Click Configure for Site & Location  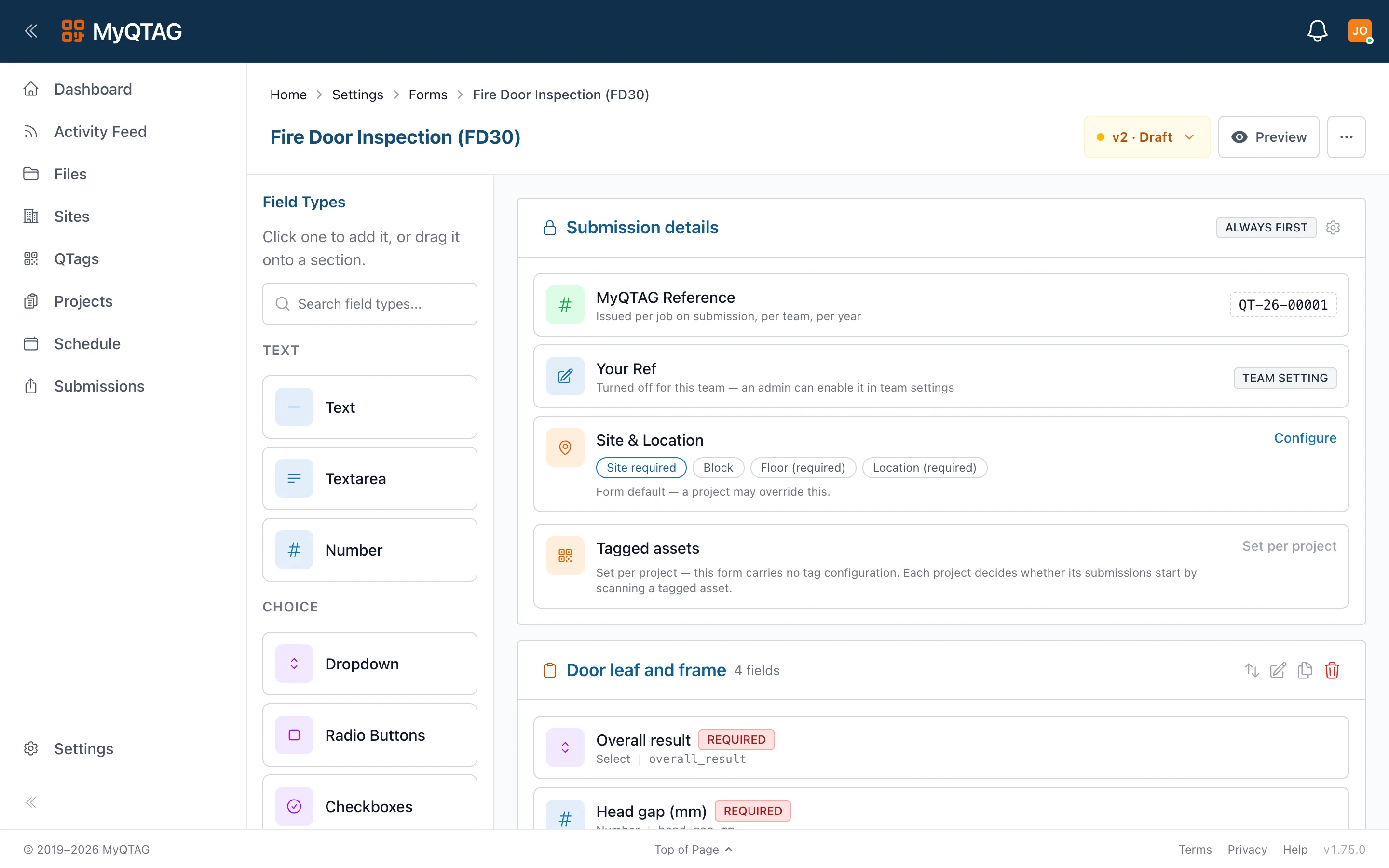coord(1305,438)
